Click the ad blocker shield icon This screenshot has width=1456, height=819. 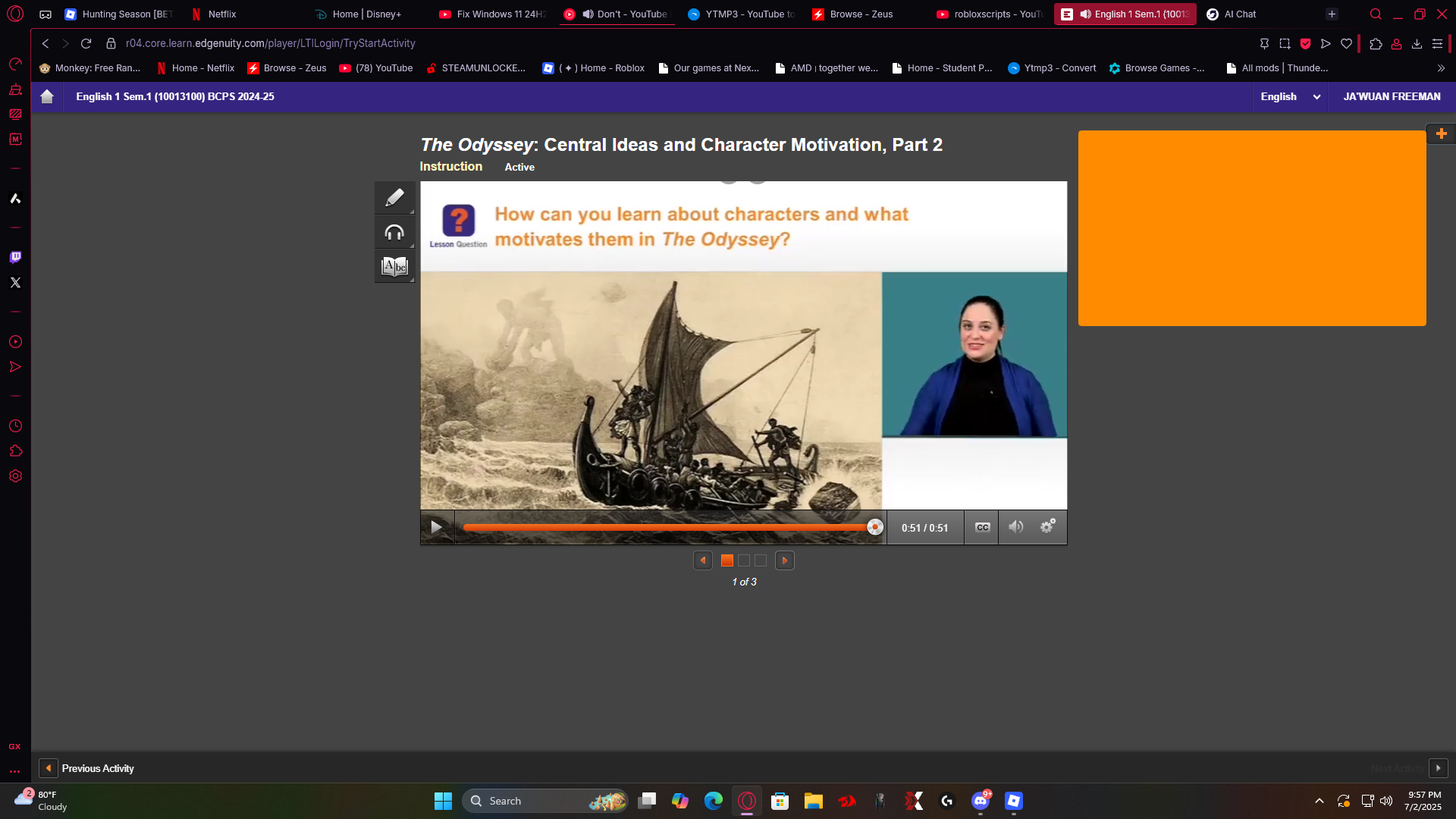click(1305, 43)
